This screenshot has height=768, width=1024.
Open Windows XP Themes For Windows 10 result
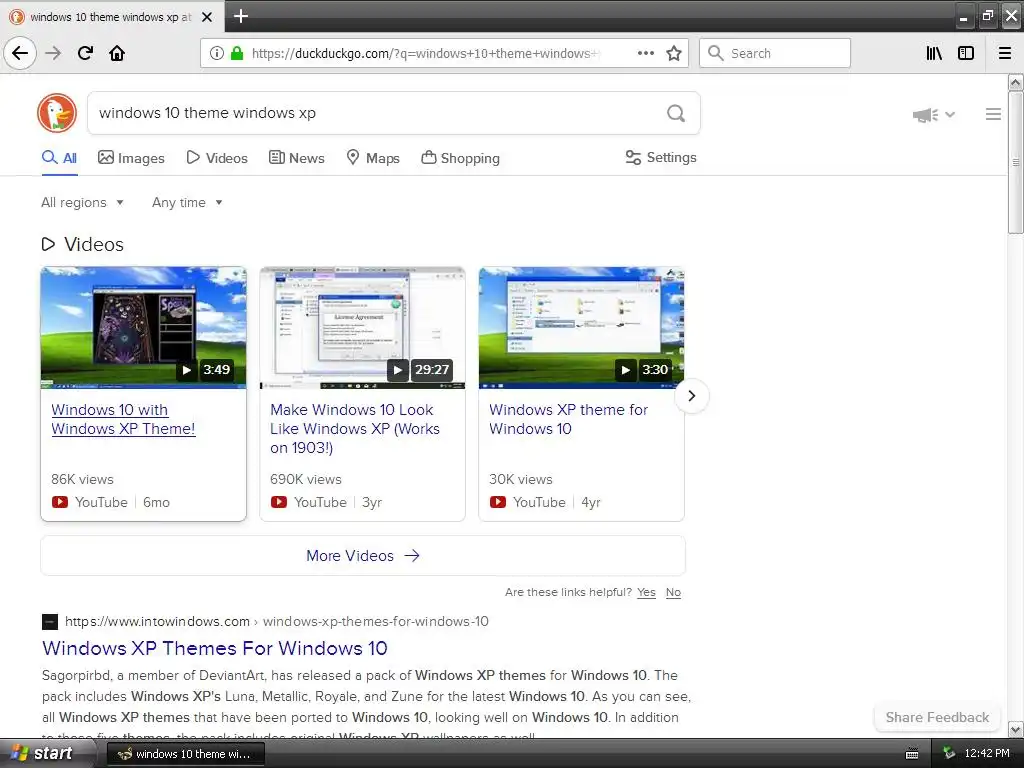(215, 648)
